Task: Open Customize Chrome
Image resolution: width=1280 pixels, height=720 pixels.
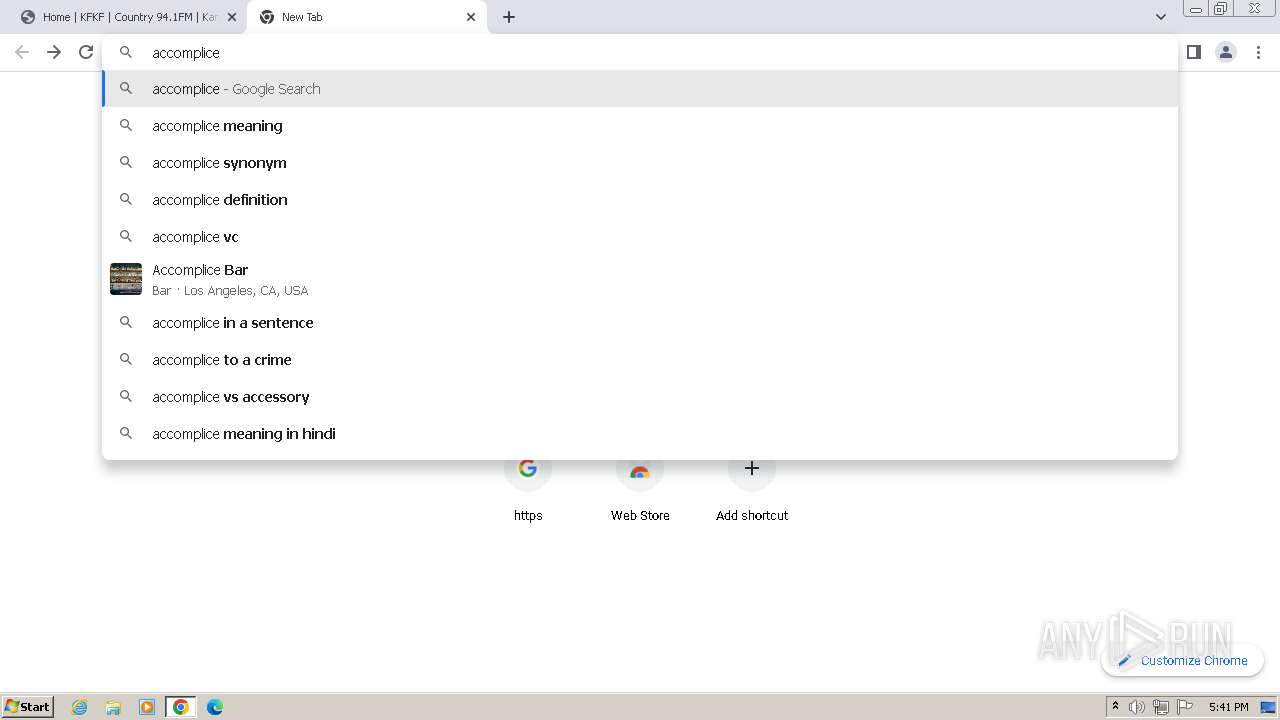Action: pos(1182,660)
